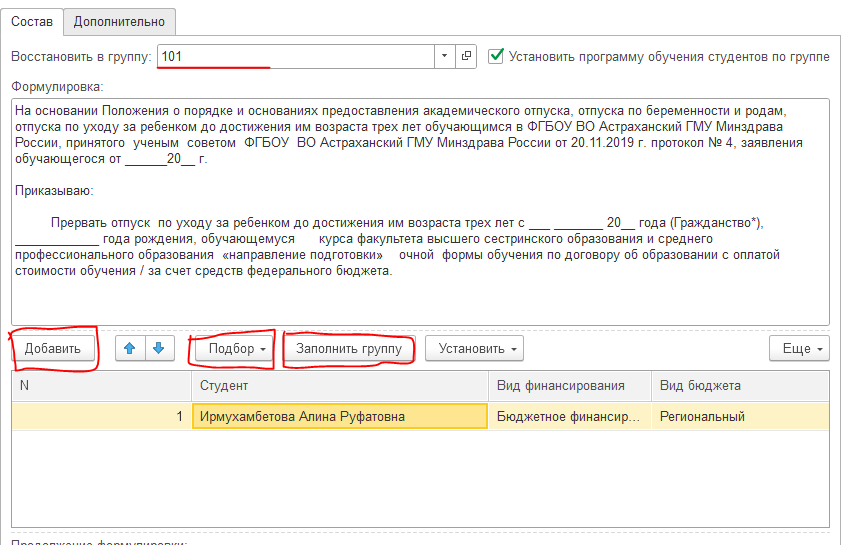Switch to the Состав tab
846x545 pixels.
click(x=32, y=22)
